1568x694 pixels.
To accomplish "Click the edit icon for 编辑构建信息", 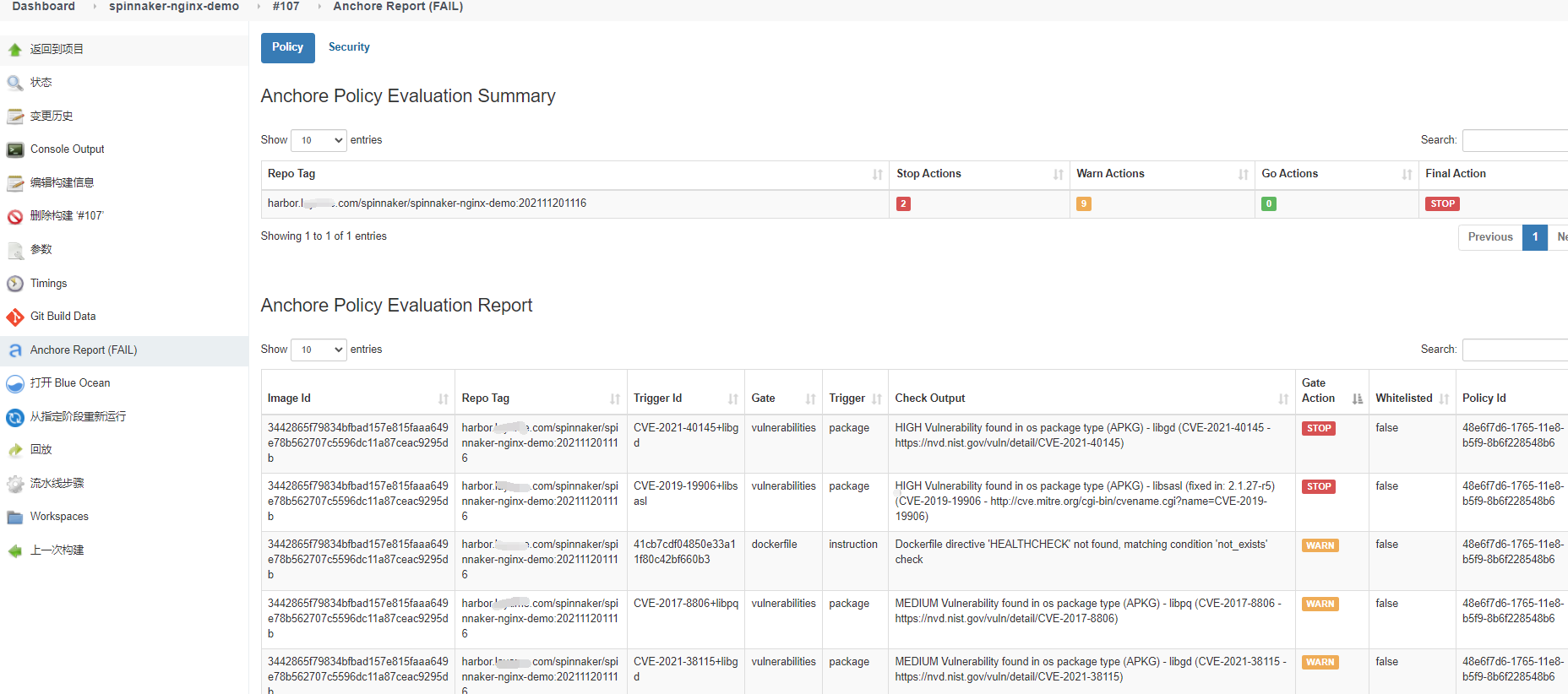I will (15, 183).
